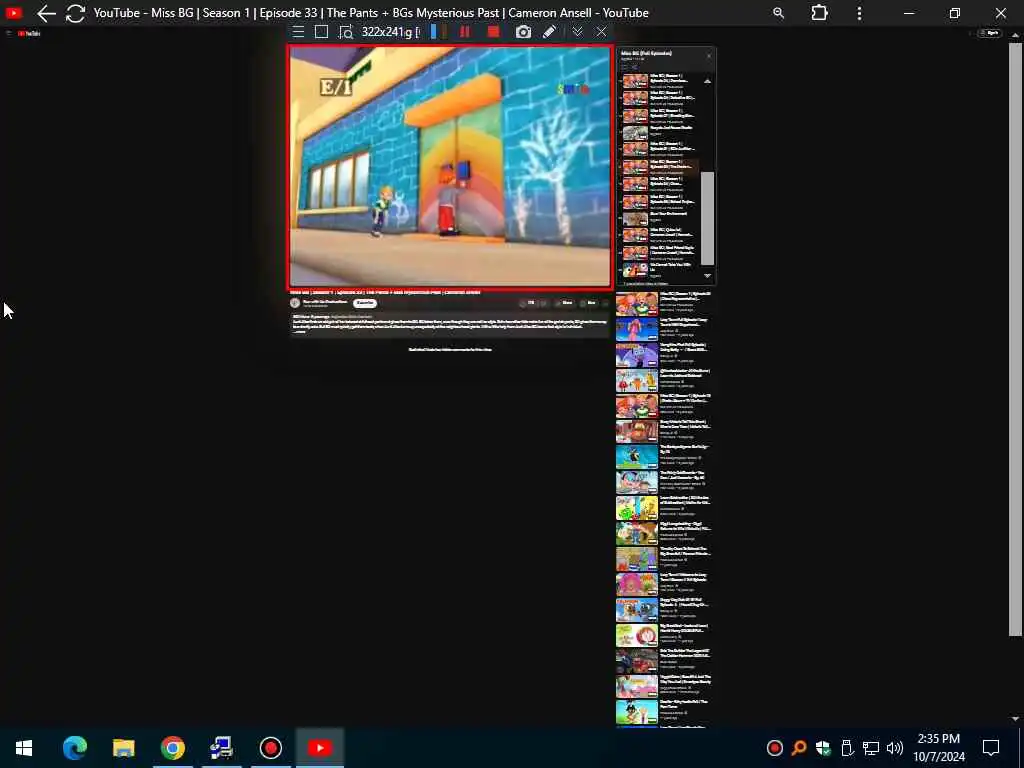Open the network tray icon
This screenshot has width=1024, height=768.
[871, 748]
